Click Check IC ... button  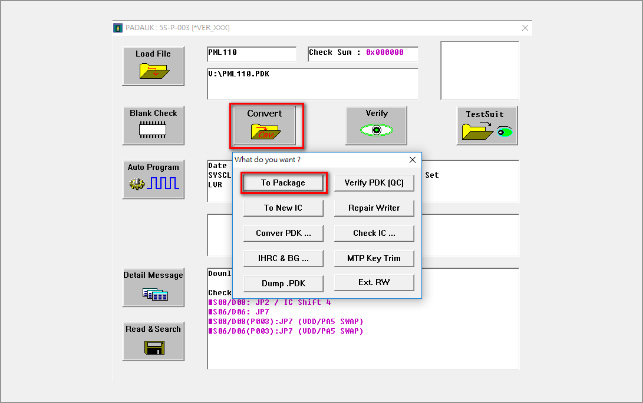point(373,233)
